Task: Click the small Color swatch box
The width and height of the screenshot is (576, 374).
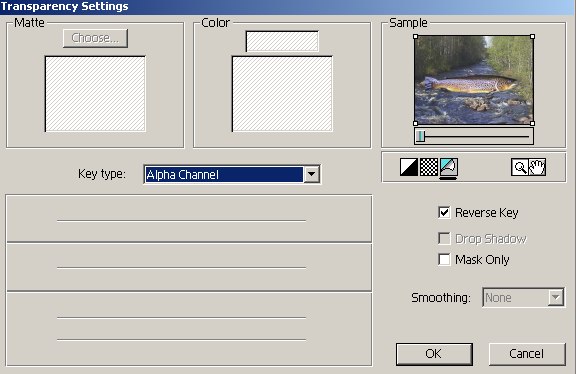Action: coord(282,41)
